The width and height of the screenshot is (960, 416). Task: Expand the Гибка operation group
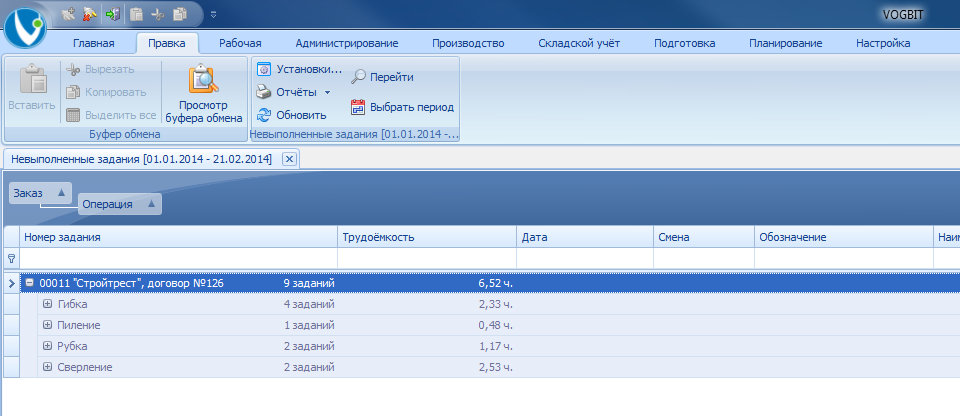[x=48, y=304]
